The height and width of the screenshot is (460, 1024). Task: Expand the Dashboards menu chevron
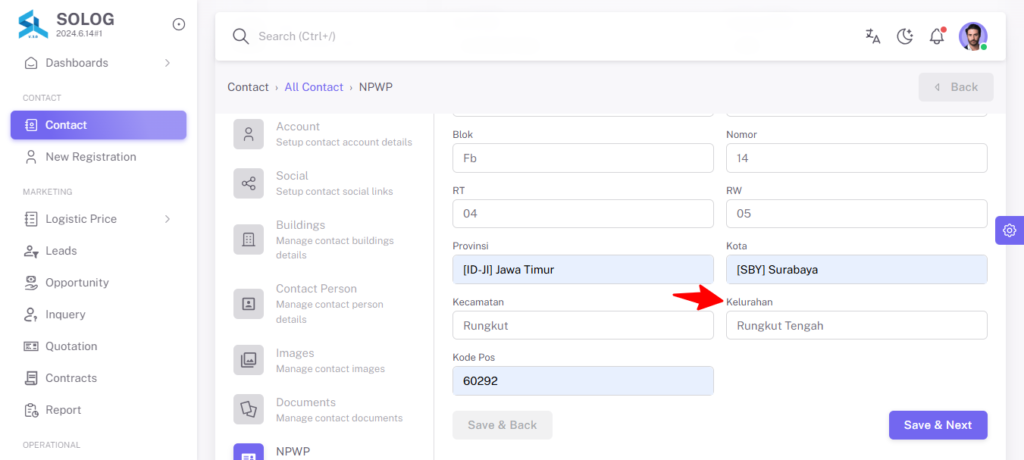pos(167,63)
